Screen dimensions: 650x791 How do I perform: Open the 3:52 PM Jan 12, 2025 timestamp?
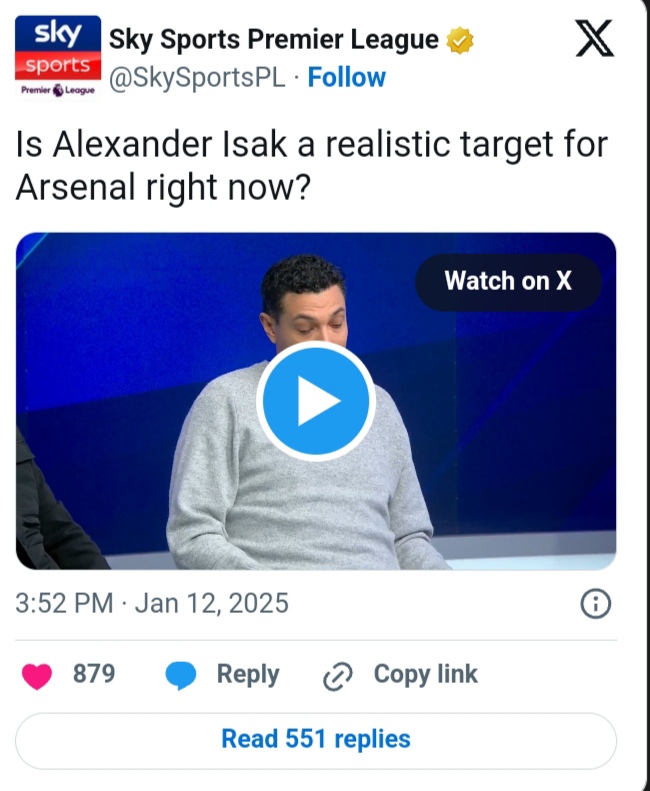click(152, 603)
